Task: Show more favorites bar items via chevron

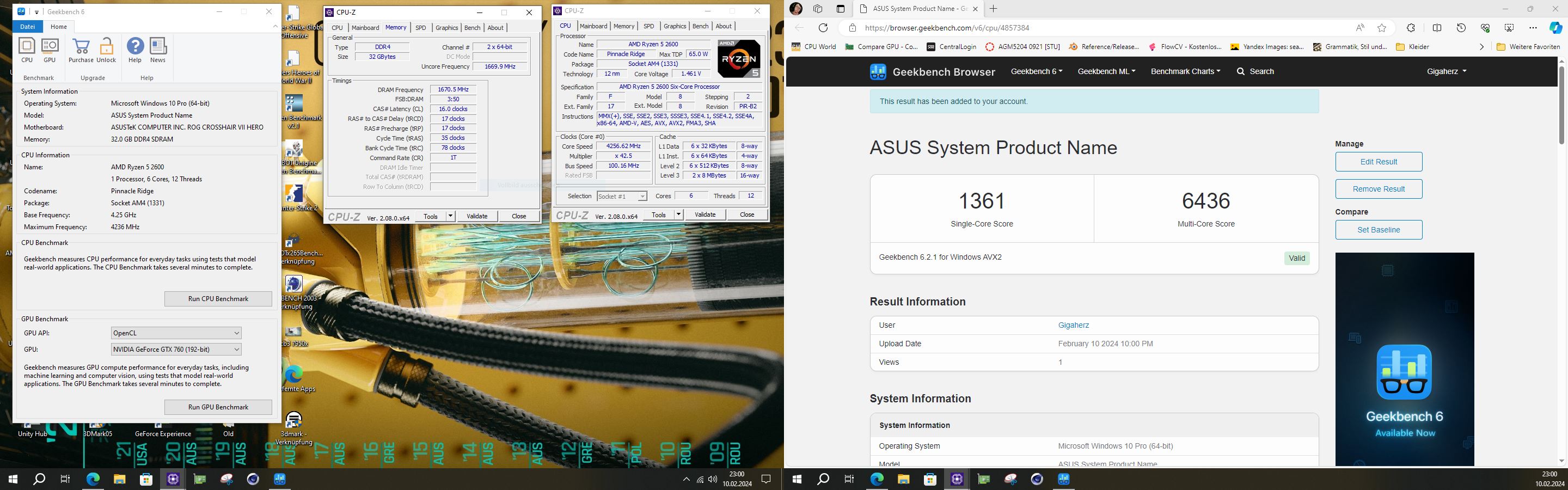Action: point(1481,47)
